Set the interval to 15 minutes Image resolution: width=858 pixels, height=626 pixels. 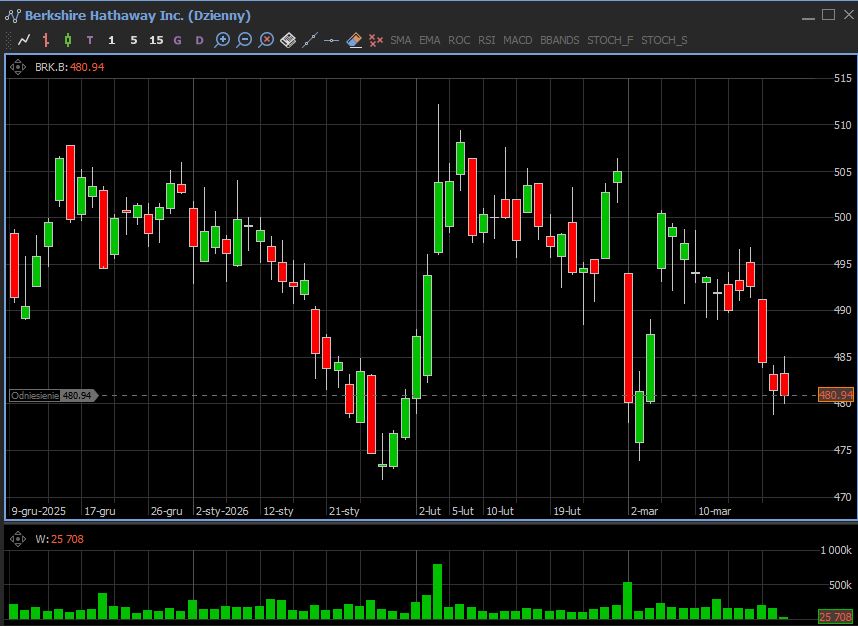156,40
